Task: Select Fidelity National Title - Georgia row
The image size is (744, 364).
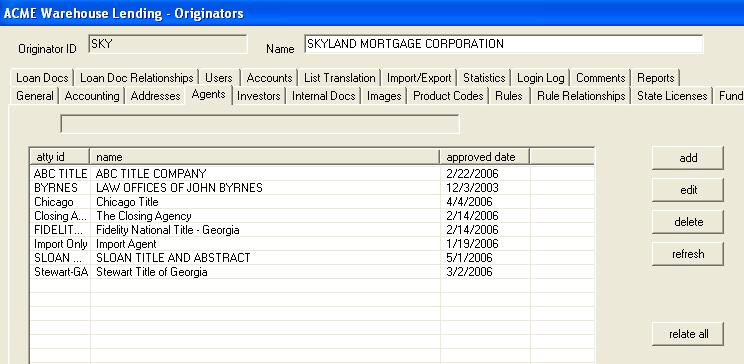Action: [312, 230]
